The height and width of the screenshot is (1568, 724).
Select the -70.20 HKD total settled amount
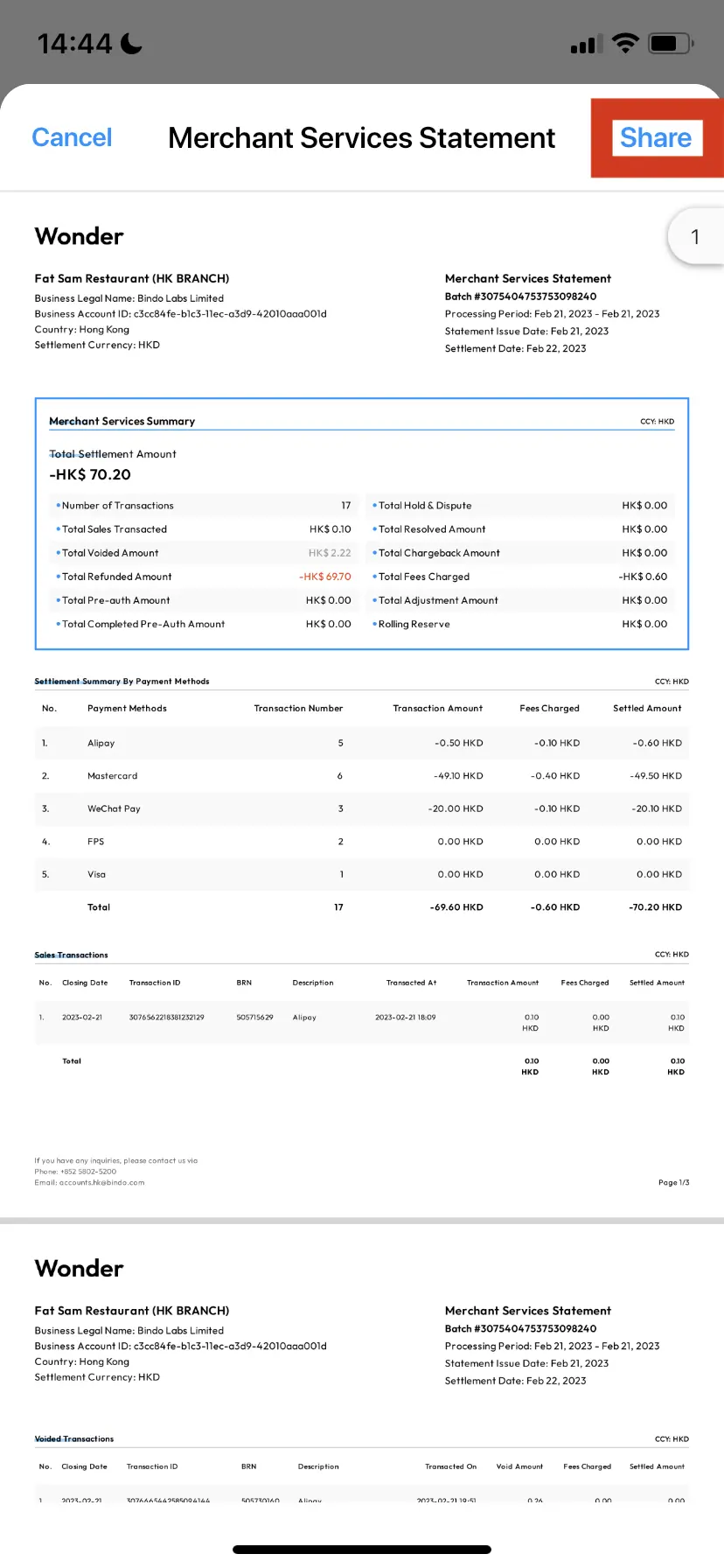656,907
